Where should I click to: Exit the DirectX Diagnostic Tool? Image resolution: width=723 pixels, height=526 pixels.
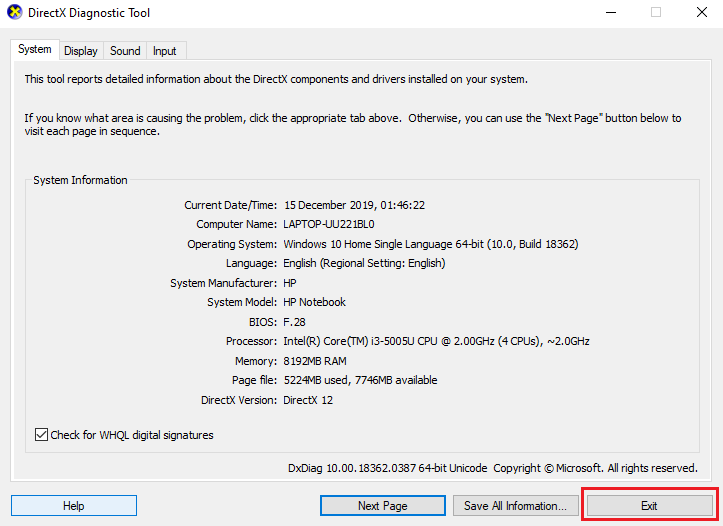tap(649, 506)
